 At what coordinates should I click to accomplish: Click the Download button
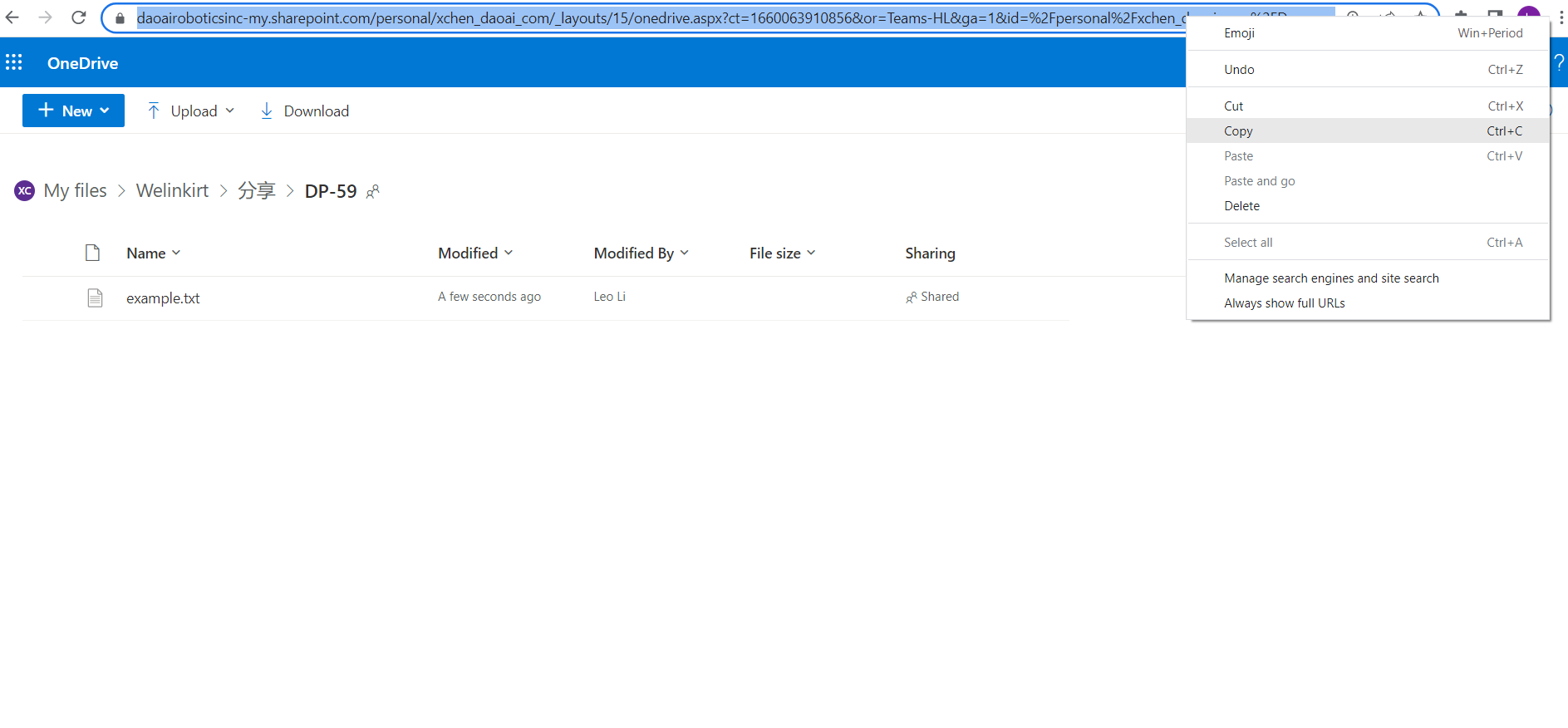(305, 111)
